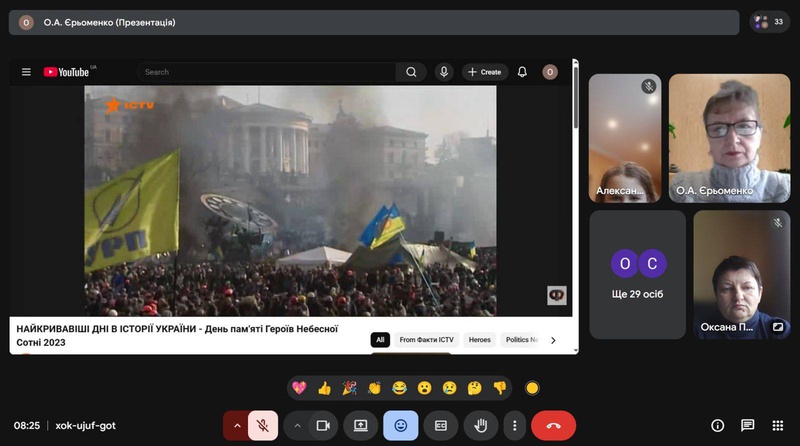Unmute the microphone button
The height and width of the screenshot is (446, 800).
[263, 425]
